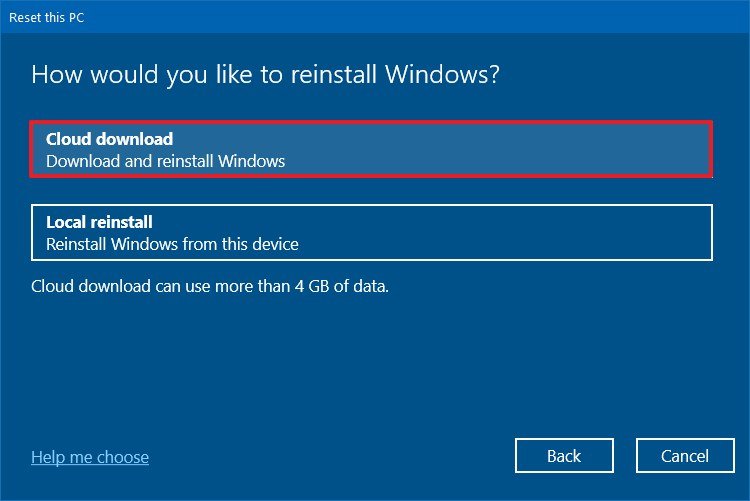Choose reinstalling Windows from this device
The height and width of the screenshot is (501, 750).
click(x=370, y=232)
